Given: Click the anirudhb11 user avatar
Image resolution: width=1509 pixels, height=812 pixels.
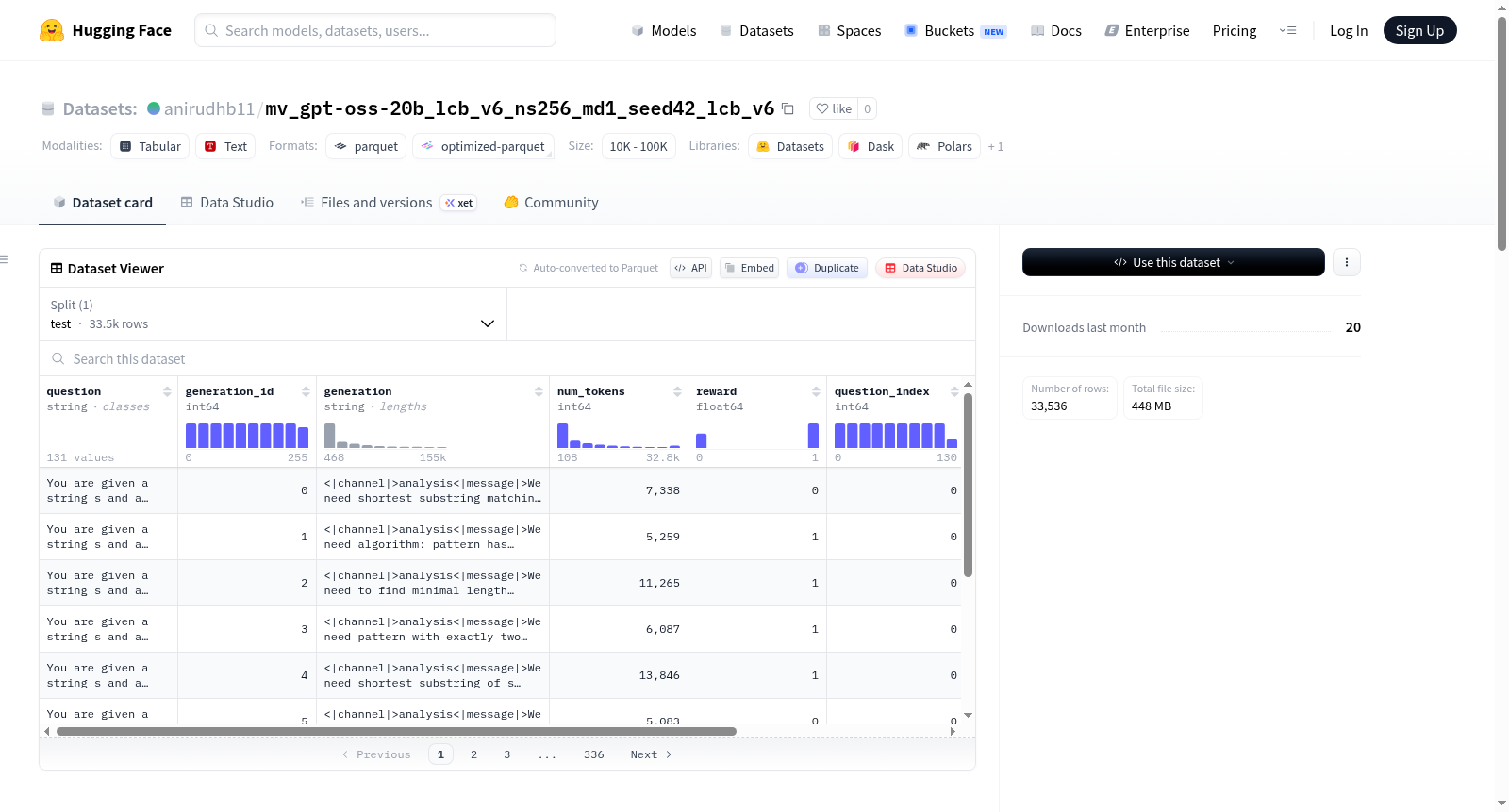Looking at the screenshot, I should click(x=154, y=108).
